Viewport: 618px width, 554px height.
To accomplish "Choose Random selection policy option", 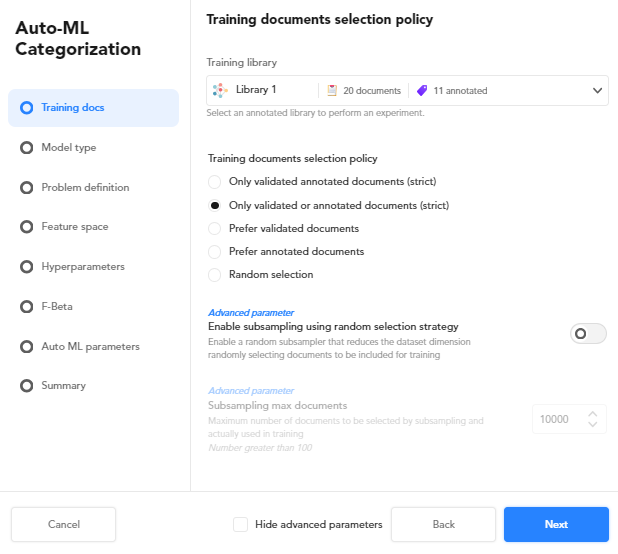I will tap(214, 274).
